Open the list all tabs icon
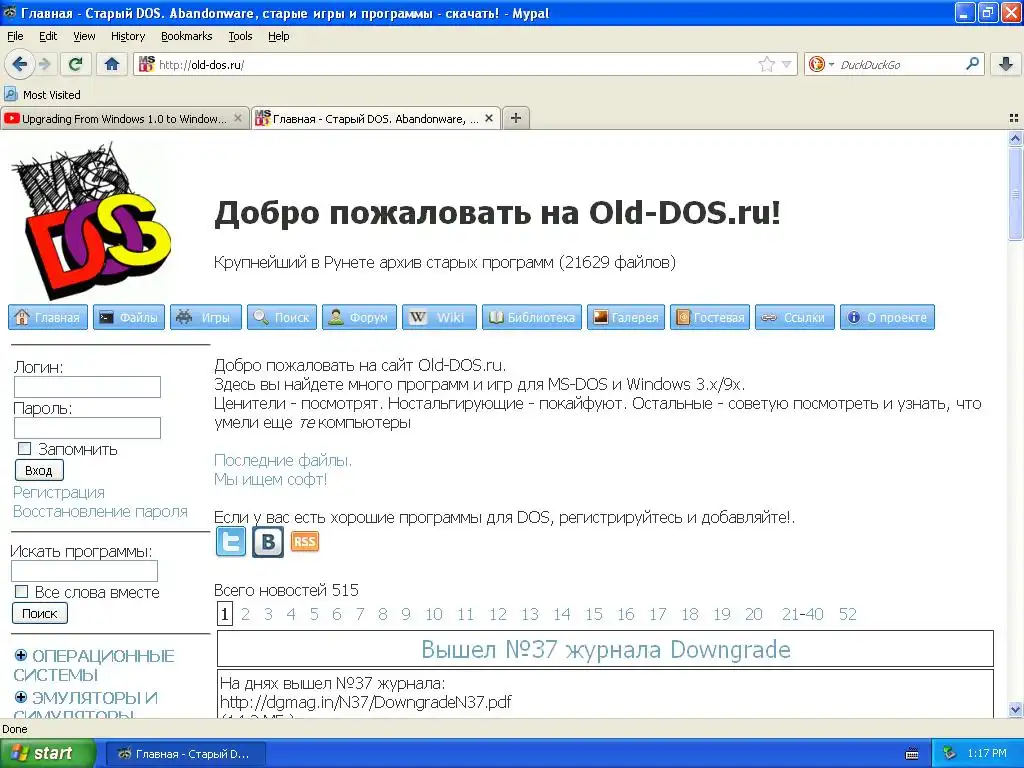Viewport: 1024px width, 768px height. tap(1014, 118)
